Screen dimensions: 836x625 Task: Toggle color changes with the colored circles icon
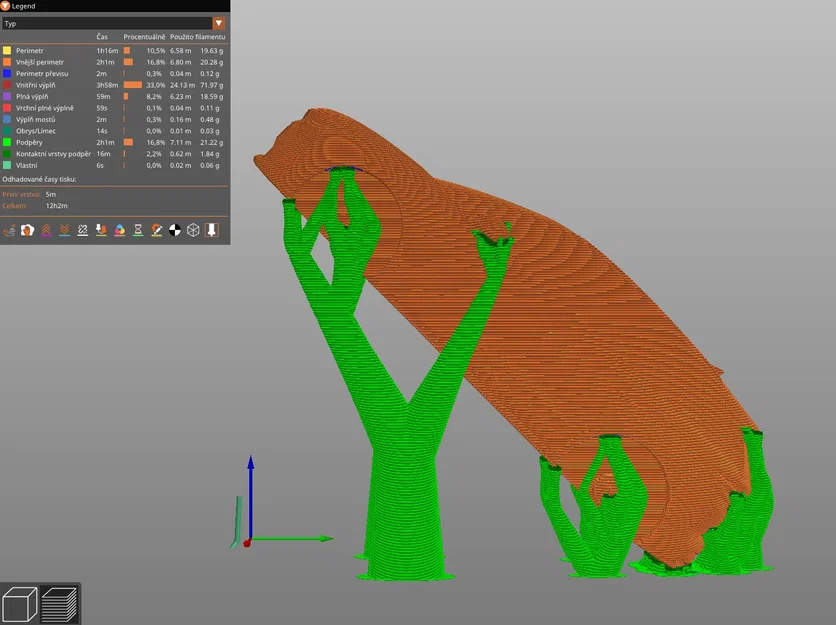click(x=119, y=229)
